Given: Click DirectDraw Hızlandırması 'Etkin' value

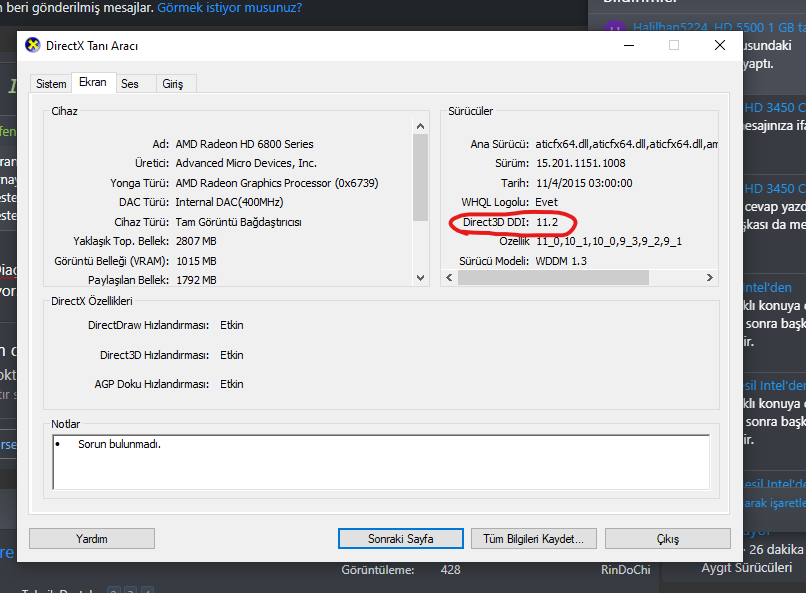Looking at the screenshot, I should 232,325.
